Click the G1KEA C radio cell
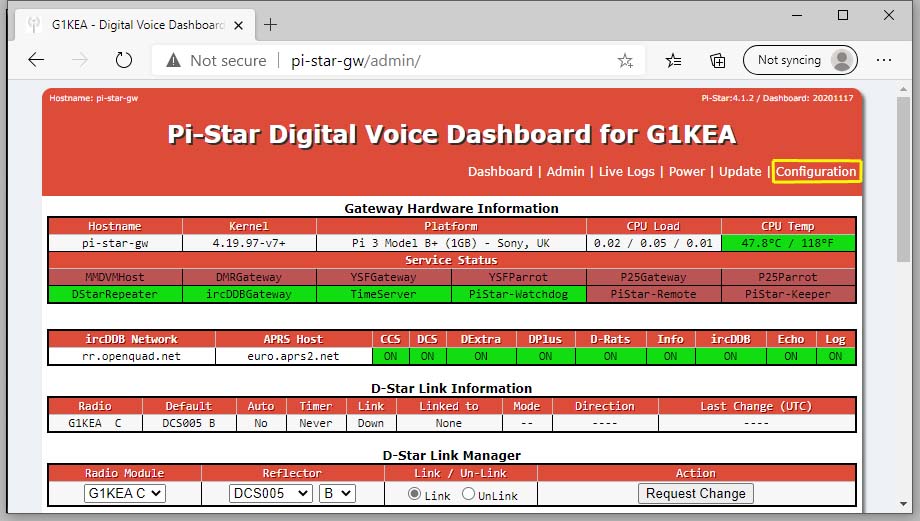 coord(95,423)
